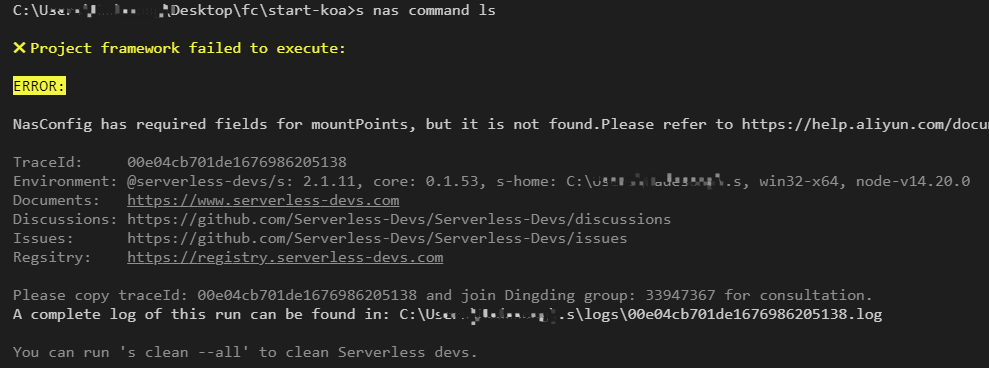989x368 pixels.
Task: Click the help.aliyun.com reference URL
Action: tap(865, 124)
